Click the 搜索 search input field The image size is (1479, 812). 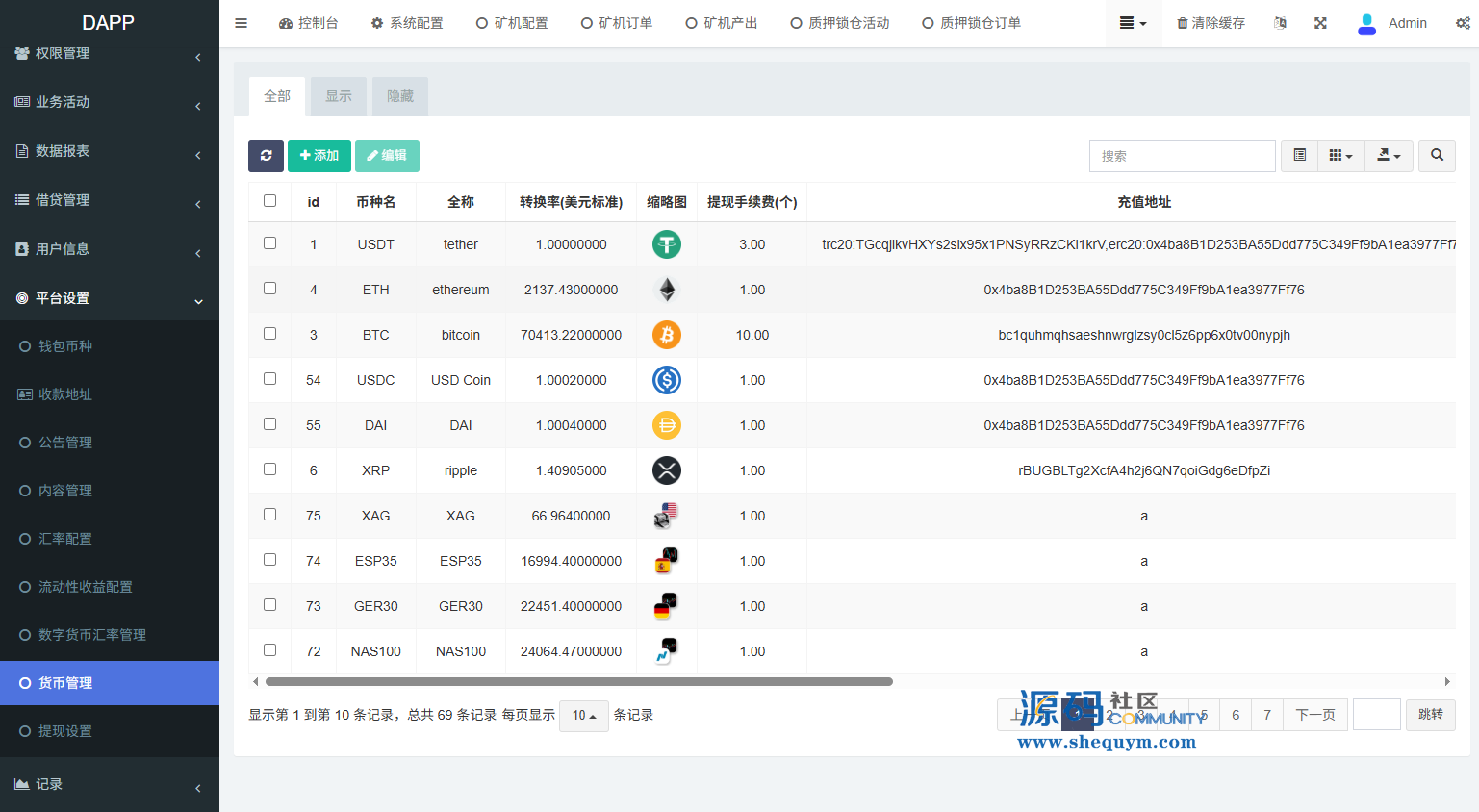1182,156
